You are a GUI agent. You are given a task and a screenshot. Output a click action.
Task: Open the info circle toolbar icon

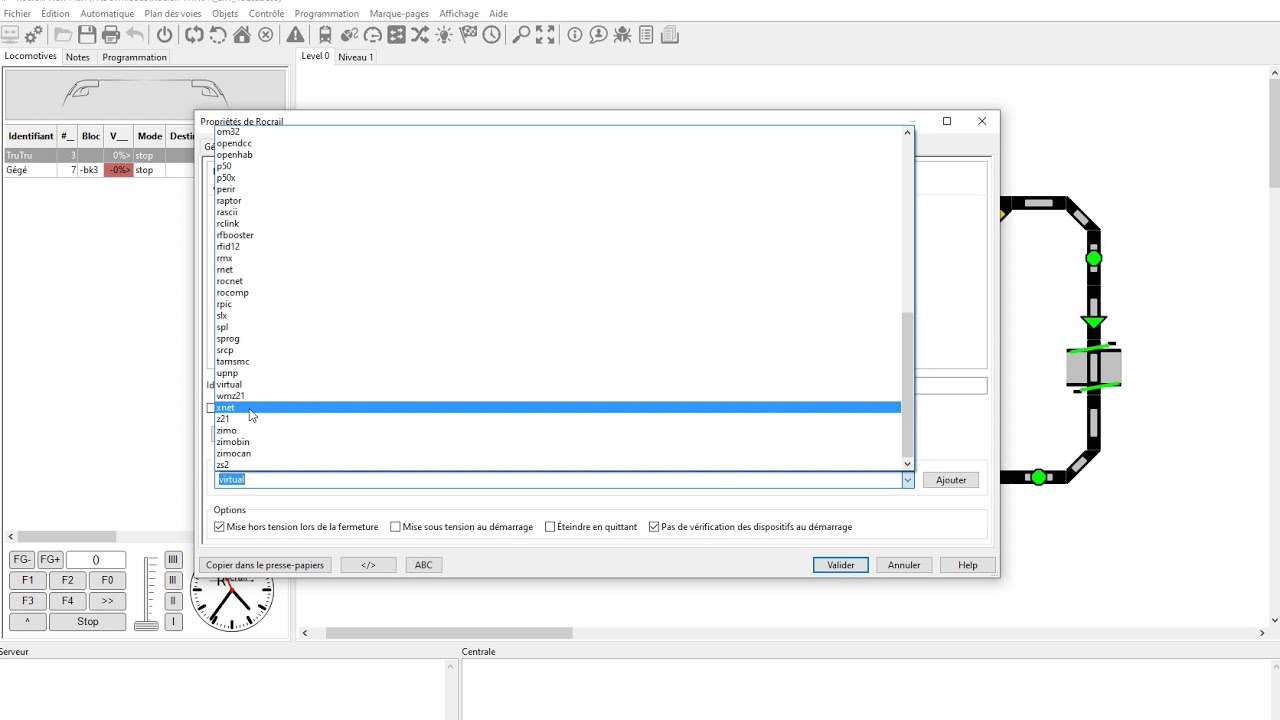(575, 35)
